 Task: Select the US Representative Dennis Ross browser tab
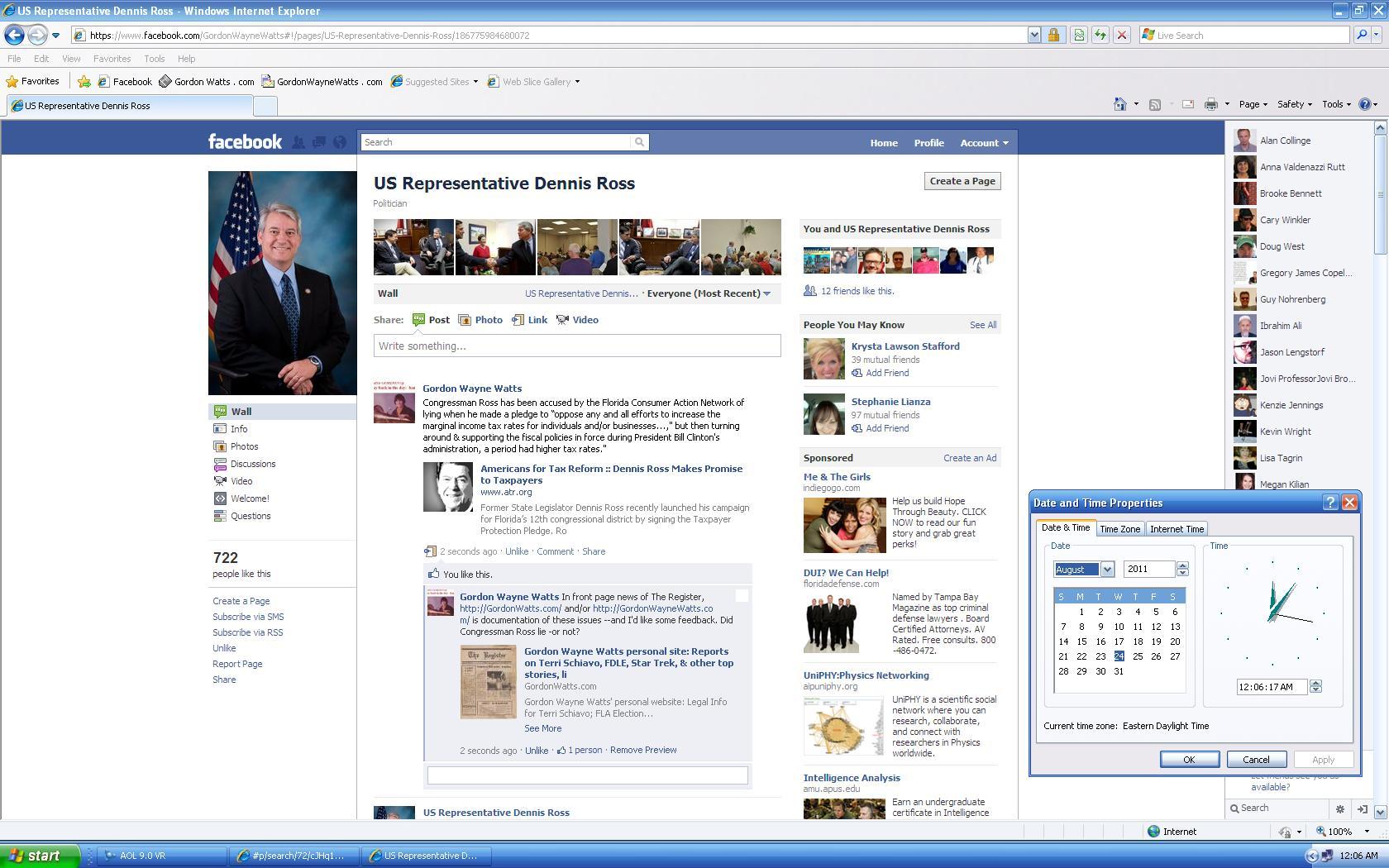[130, 106]
